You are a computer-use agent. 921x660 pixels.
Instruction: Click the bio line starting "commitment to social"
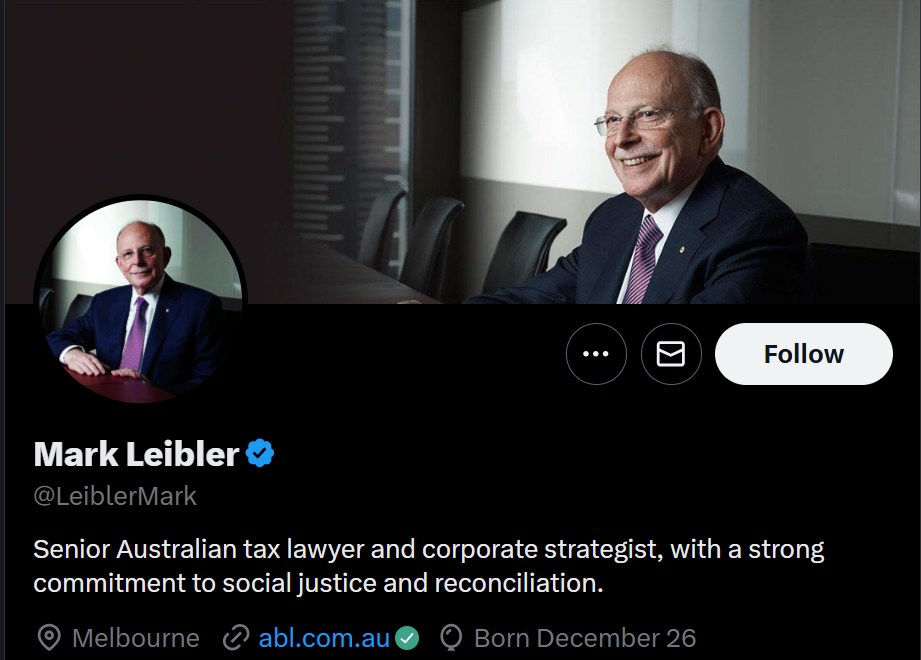tap(318, 582)
